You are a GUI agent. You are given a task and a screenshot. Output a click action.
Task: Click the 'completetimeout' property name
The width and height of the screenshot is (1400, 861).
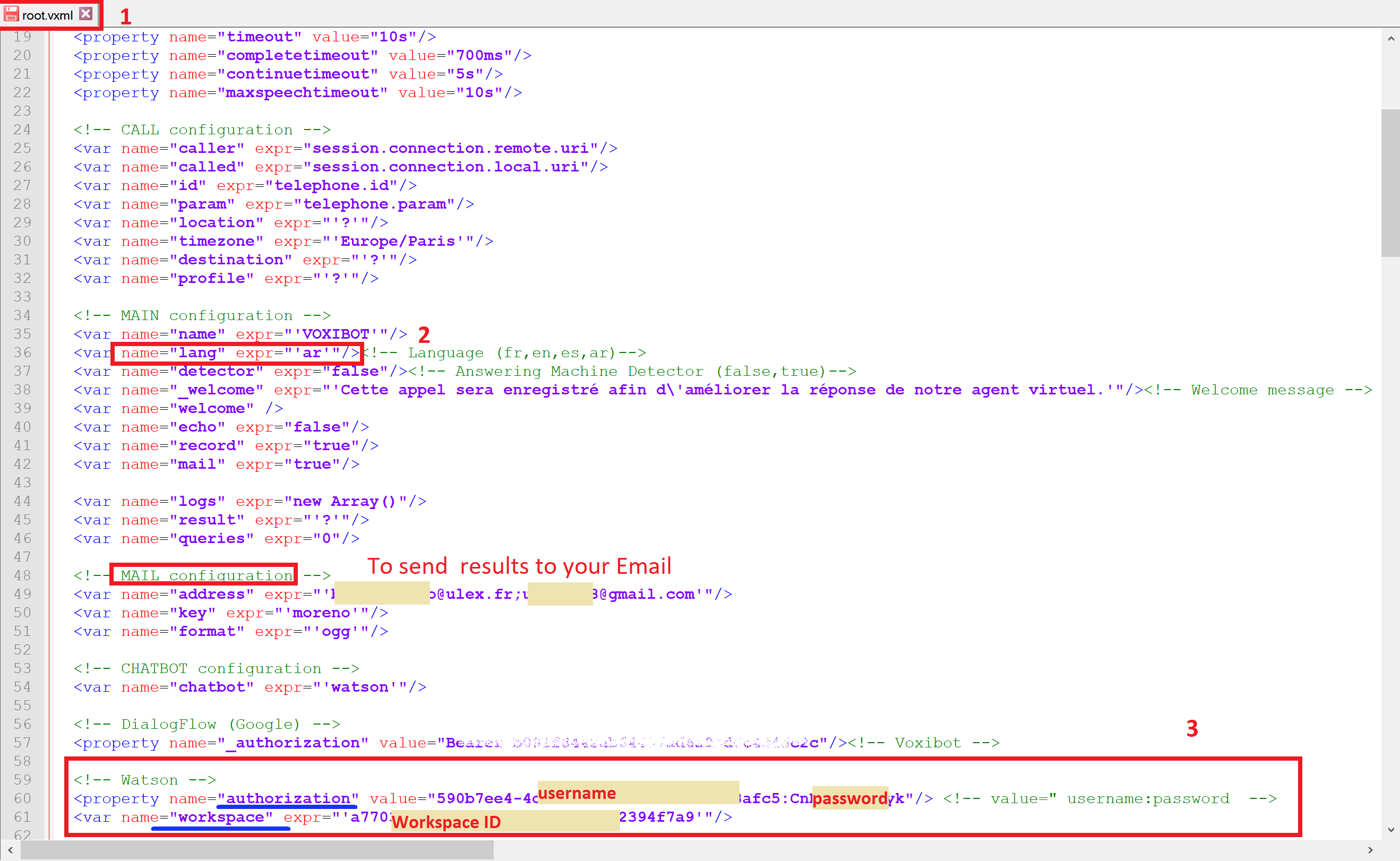tap(297, 56)
